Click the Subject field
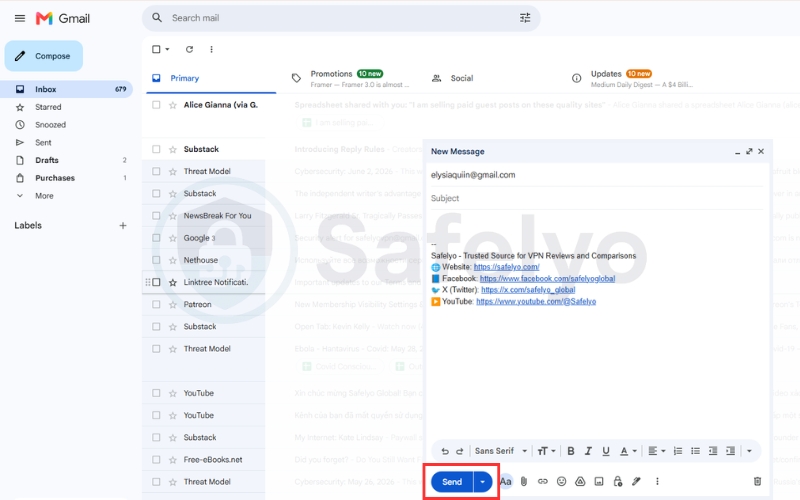 point(596,198)
